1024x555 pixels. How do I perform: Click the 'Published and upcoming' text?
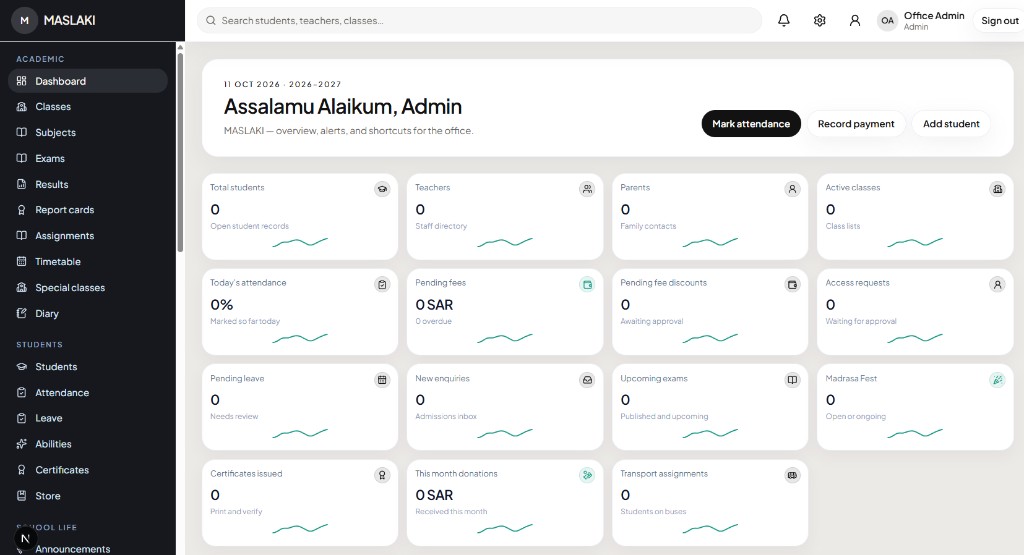[x=664, y=417]
